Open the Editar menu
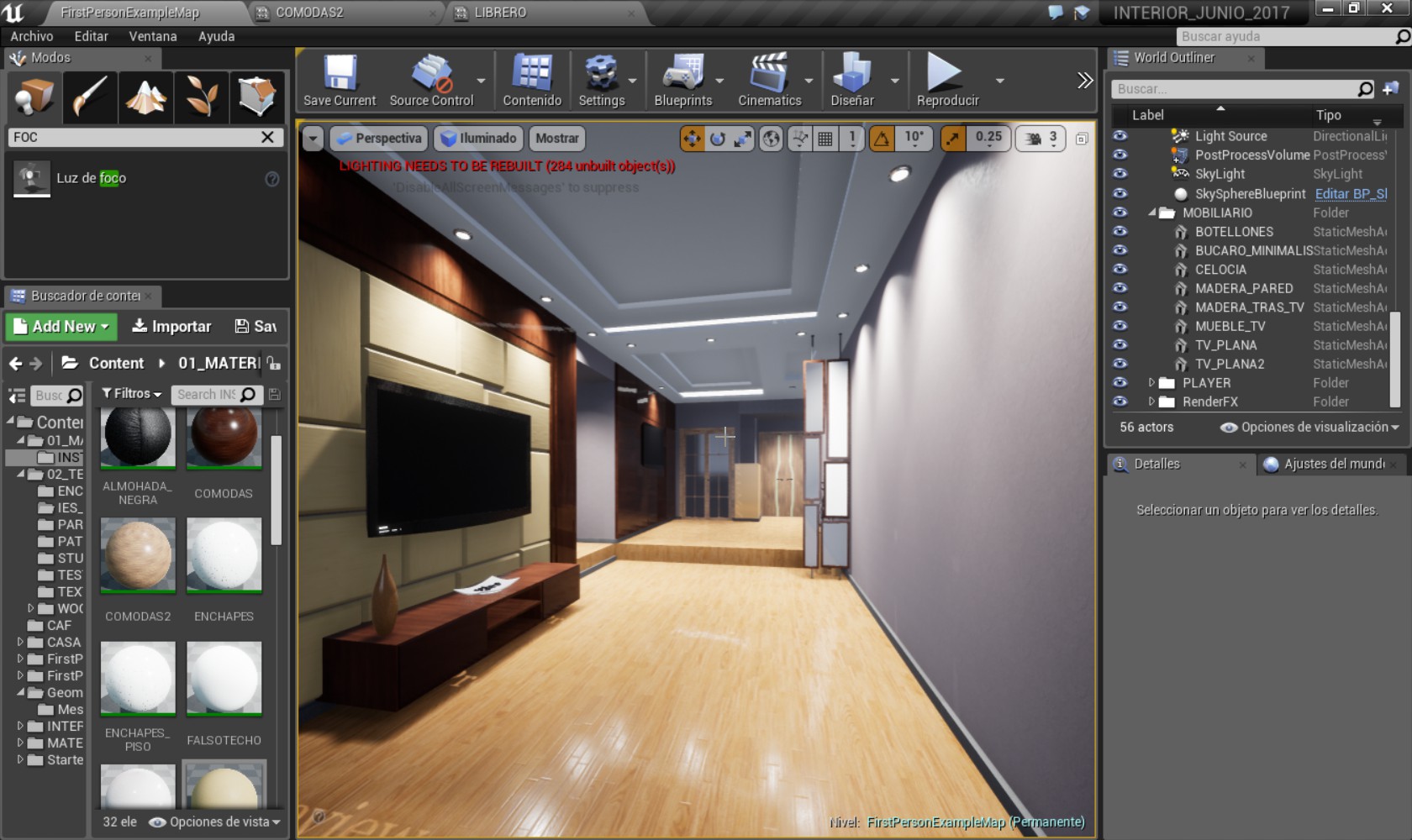This screenshot has height=840, width=1412. pyautogui.click(x=91, y=36)
